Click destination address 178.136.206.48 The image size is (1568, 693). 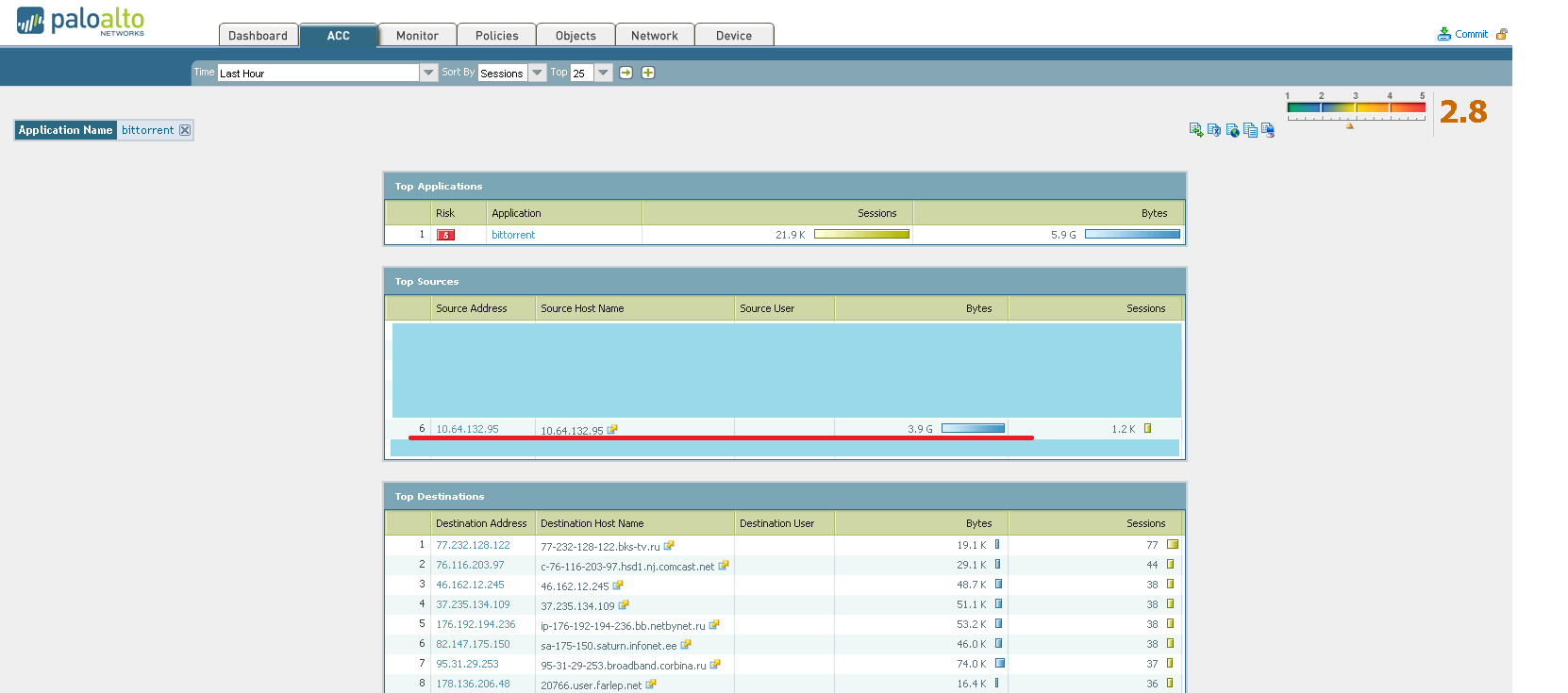click(x=473, y=684)
